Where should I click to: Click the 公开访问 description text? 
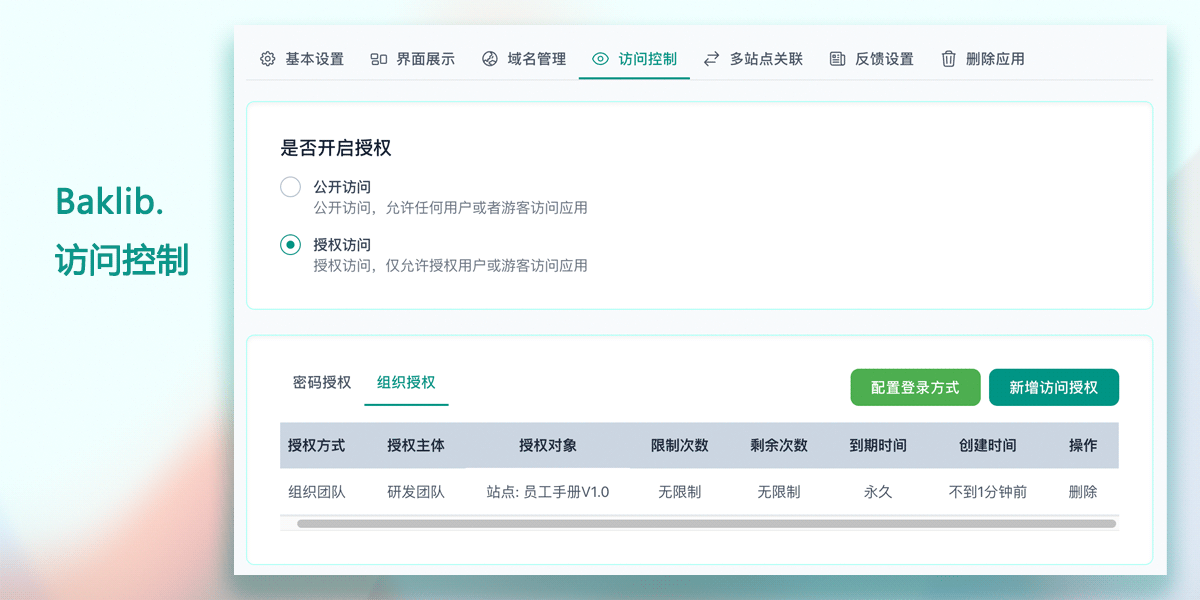coord(450,208)
